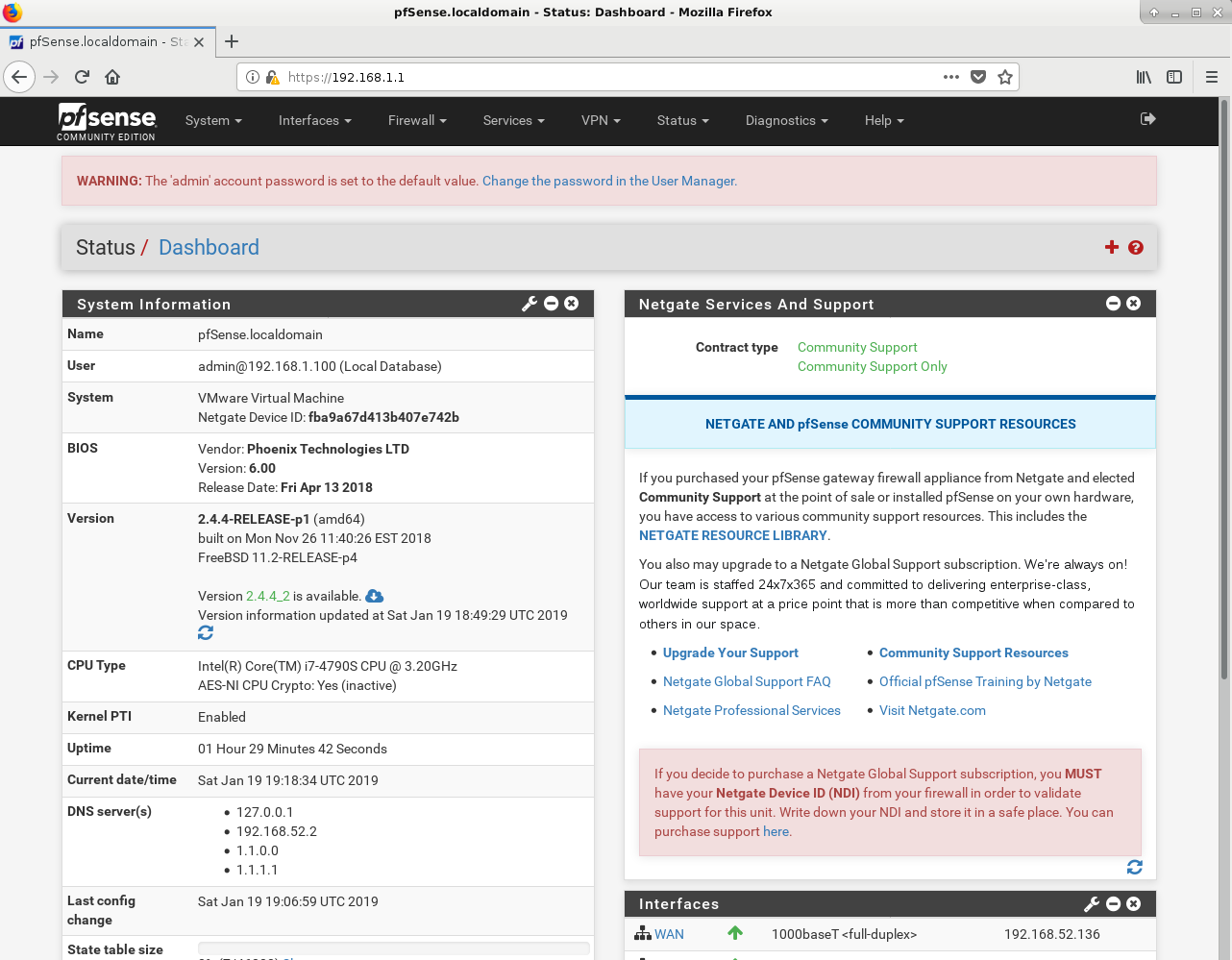Collapse the Interfaces widget
Viewport: 1232px width, 960px height.
tap(1113, 904)
